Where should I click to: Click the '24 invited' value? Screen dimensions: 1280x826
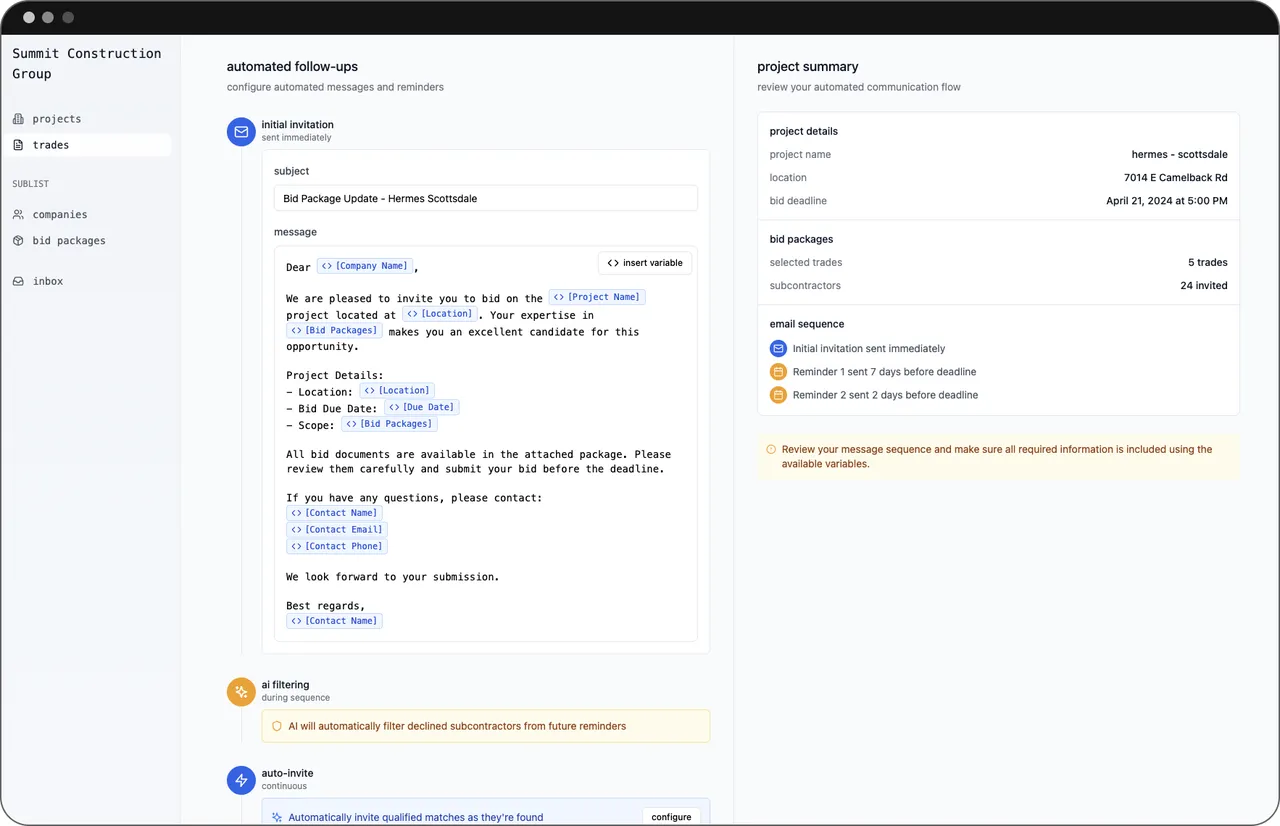(1204, 286)
